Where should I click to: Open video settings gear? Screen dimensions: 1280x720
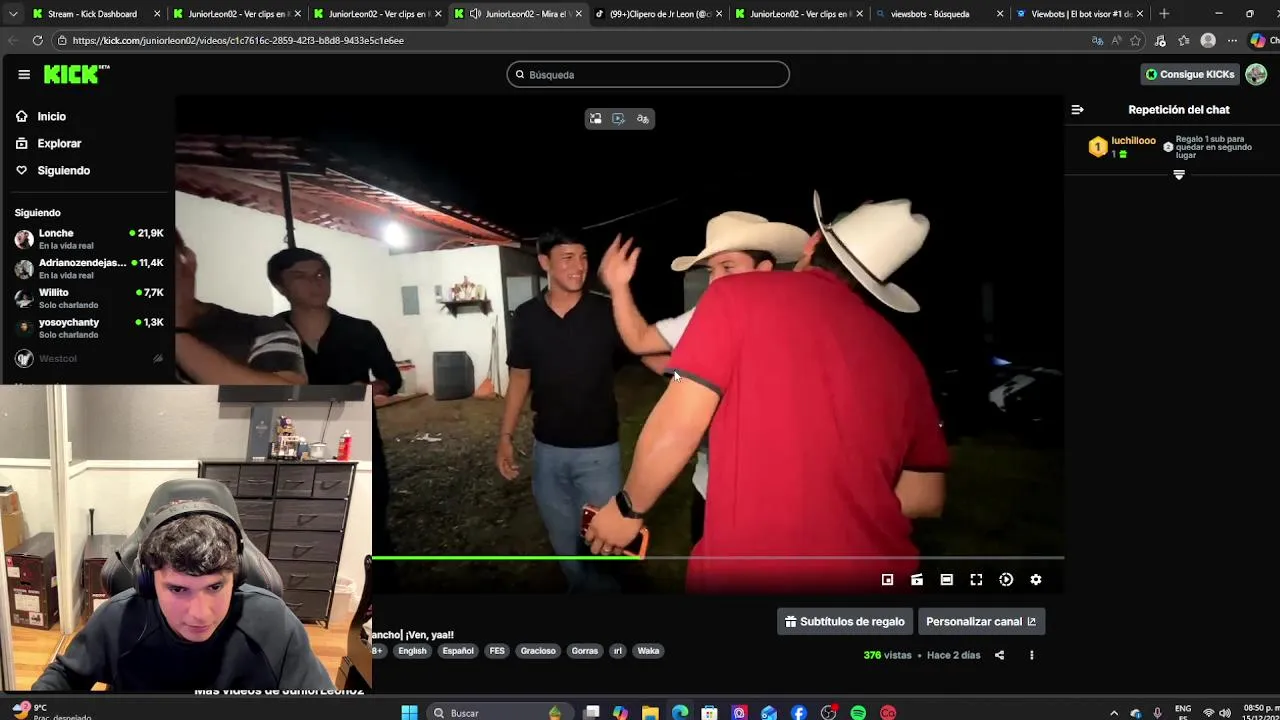pyautogui.click(x=1036, y=580)
